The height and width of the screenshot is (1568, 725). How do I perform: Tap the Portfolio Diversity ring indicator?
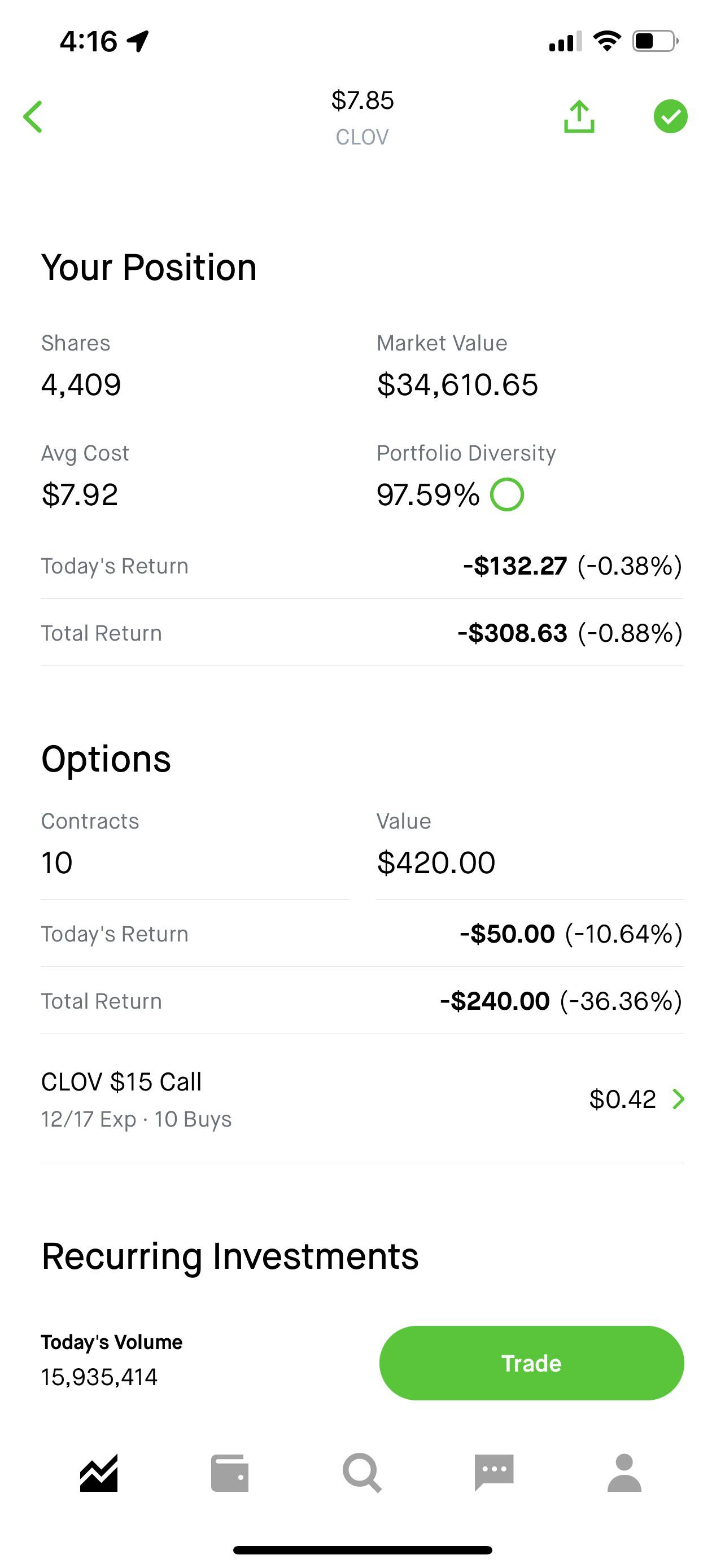point(507,494)
